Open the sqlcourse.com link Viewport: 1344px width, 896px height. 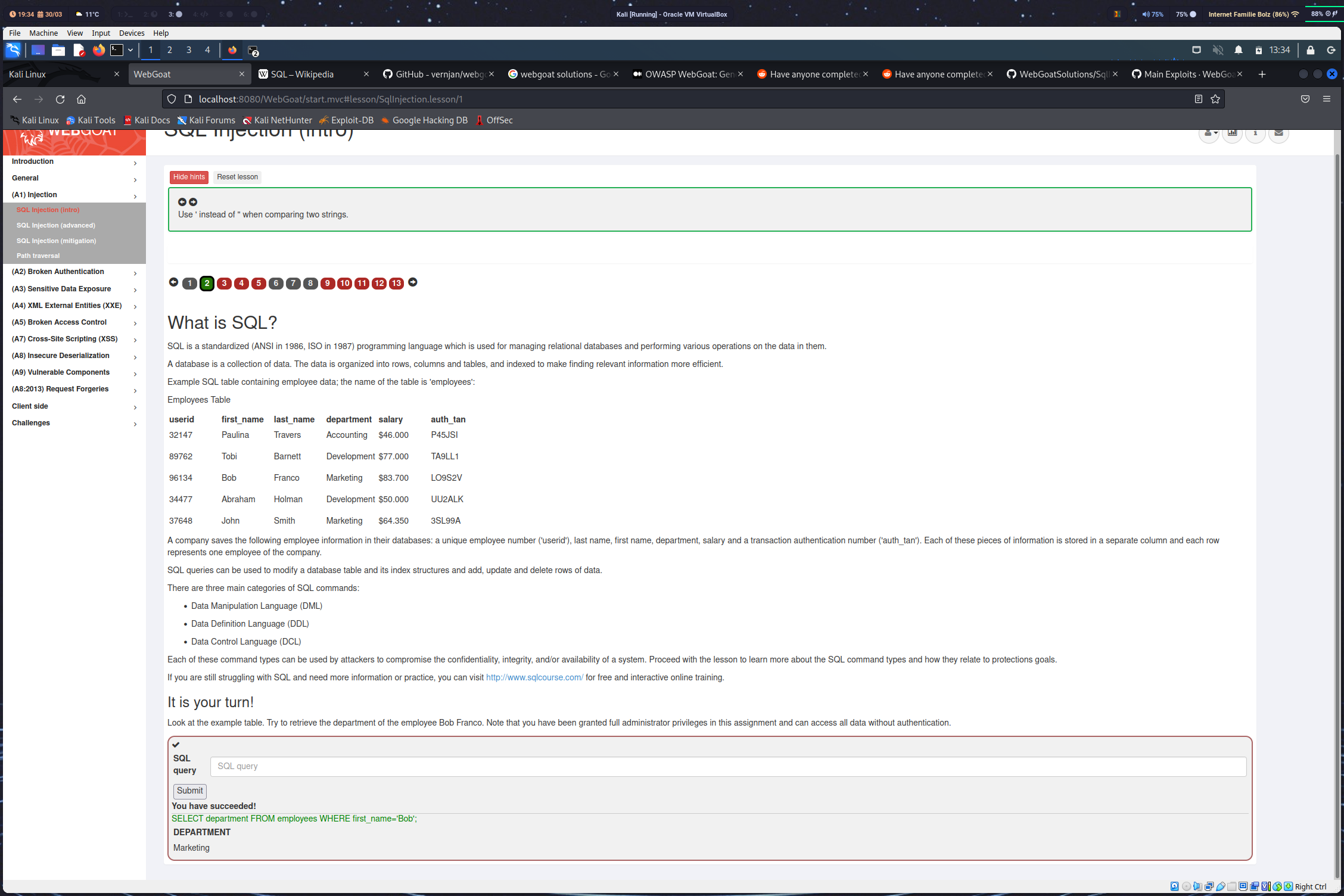click(x=534, y=678)
